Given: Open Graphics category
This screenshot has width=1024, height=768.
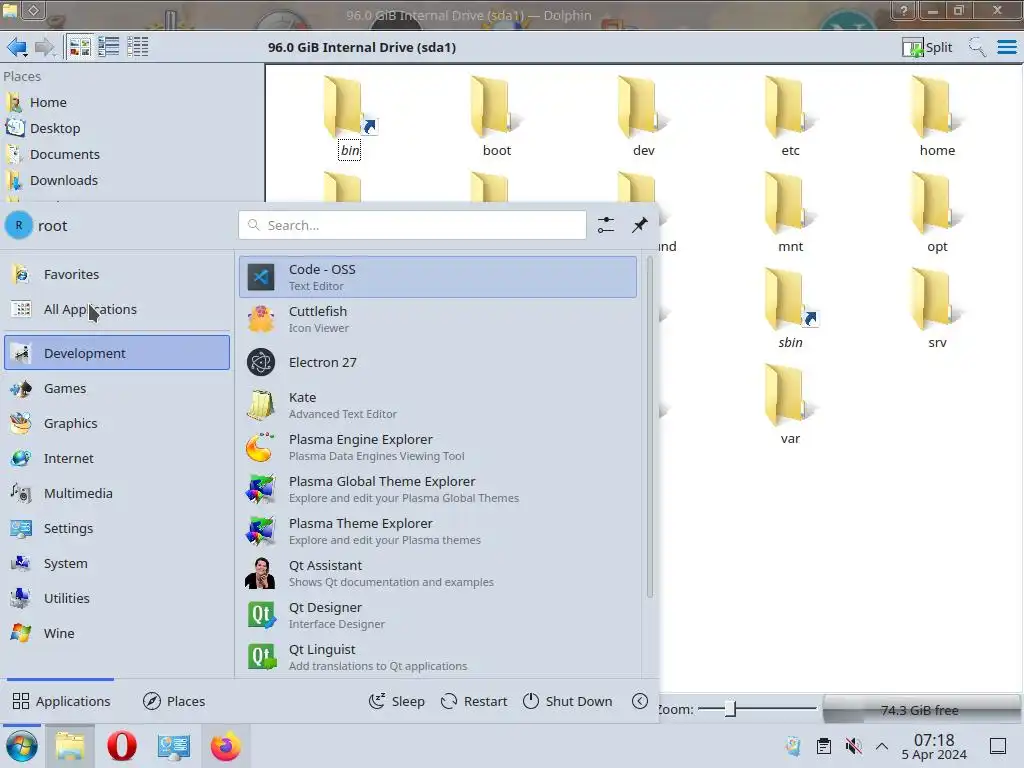Looking at the screenshot, I should click(x=117, y=423).
